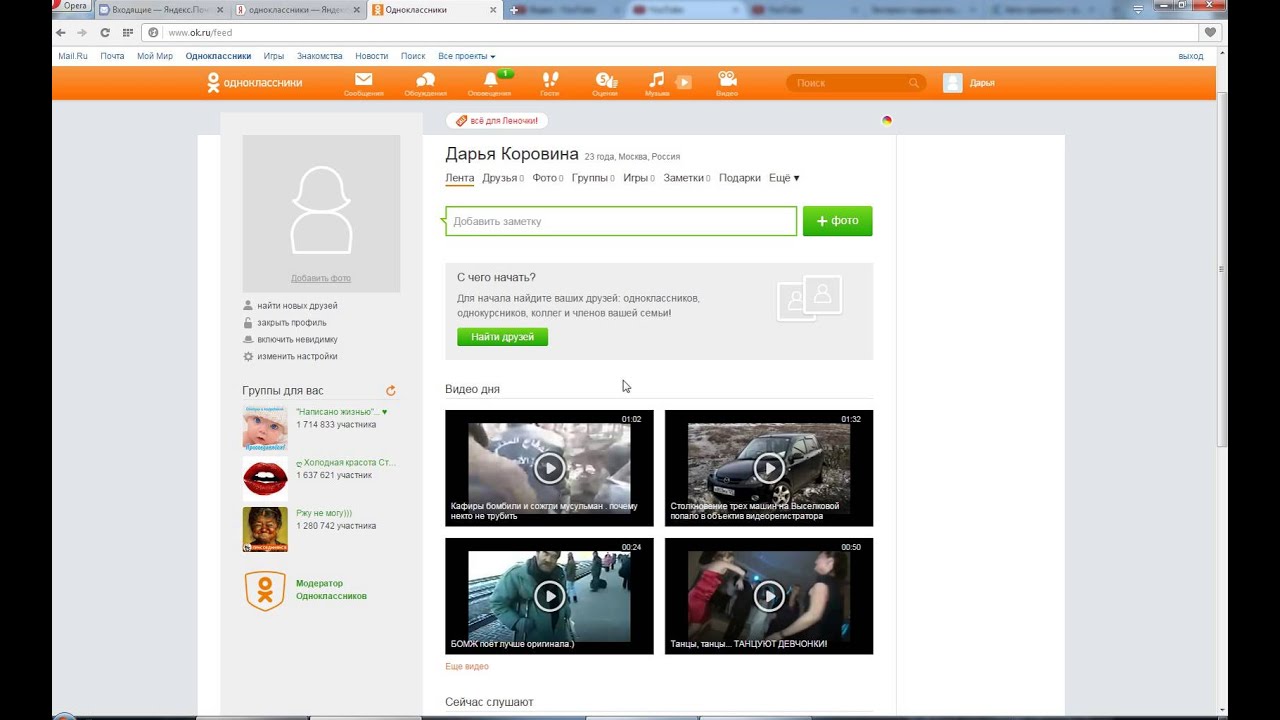Click green фото button
The width and height of the screenshot is (1280, 720).
(837, 221)
